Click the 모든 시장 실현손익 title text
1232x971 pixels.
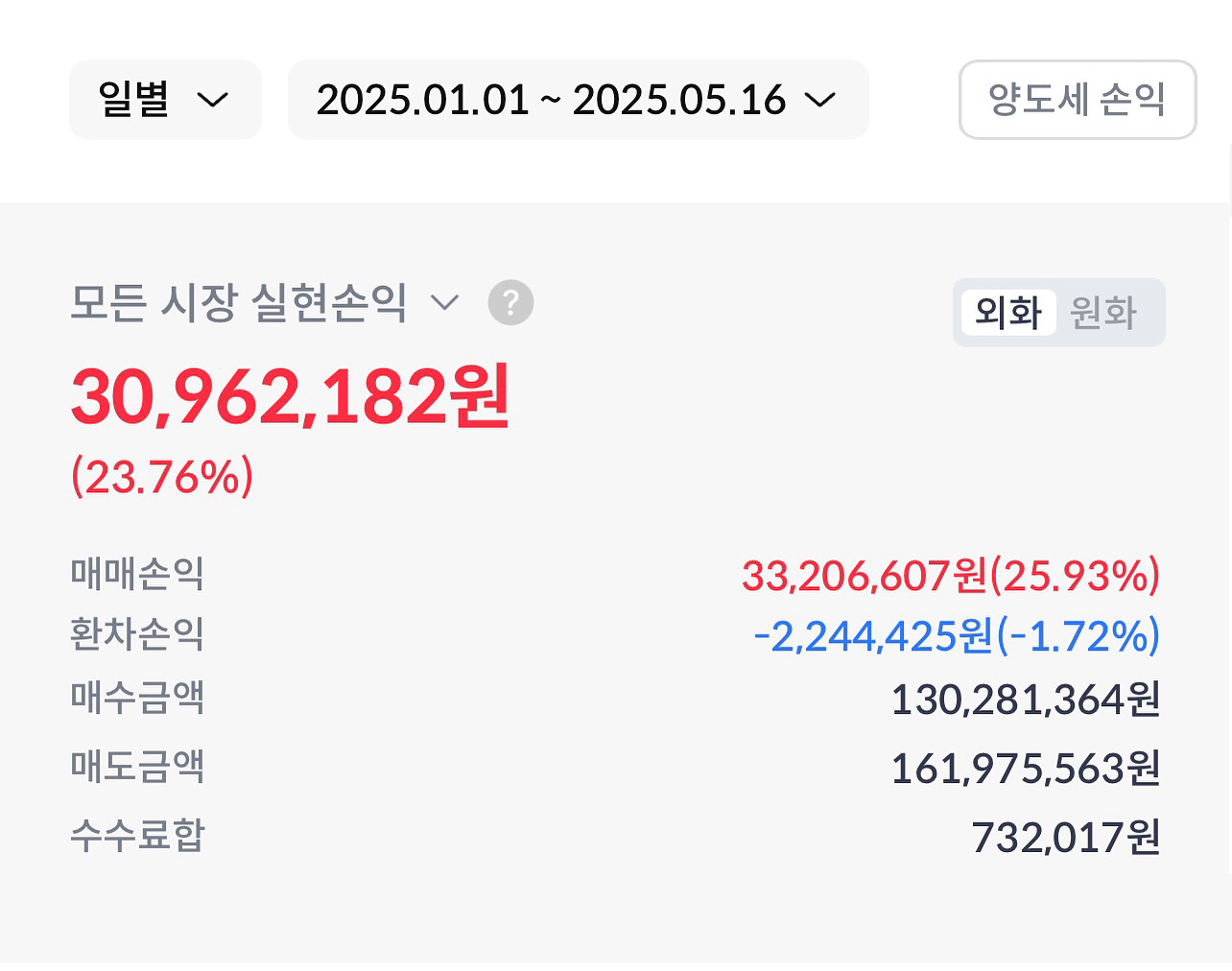tap(239, 303)
